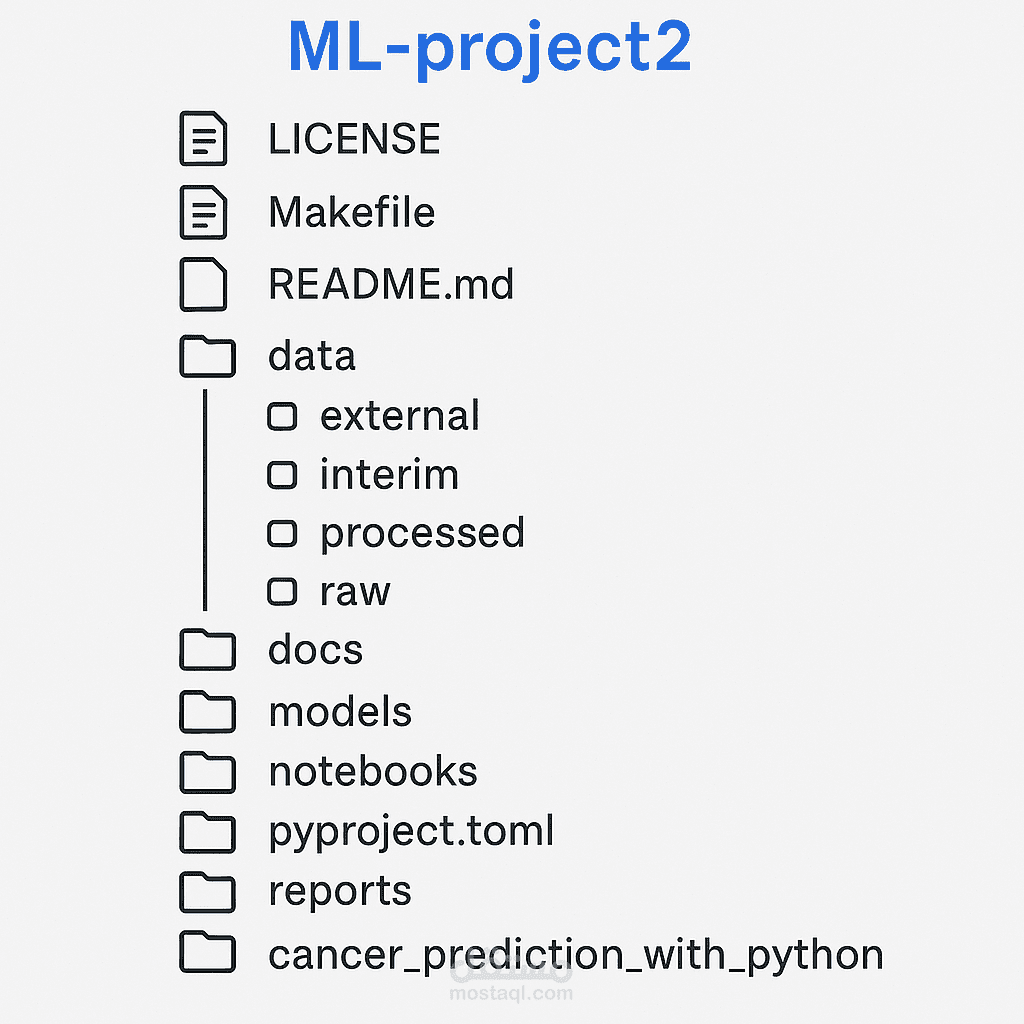Click the models folder icon

click(x=207, y=712)
